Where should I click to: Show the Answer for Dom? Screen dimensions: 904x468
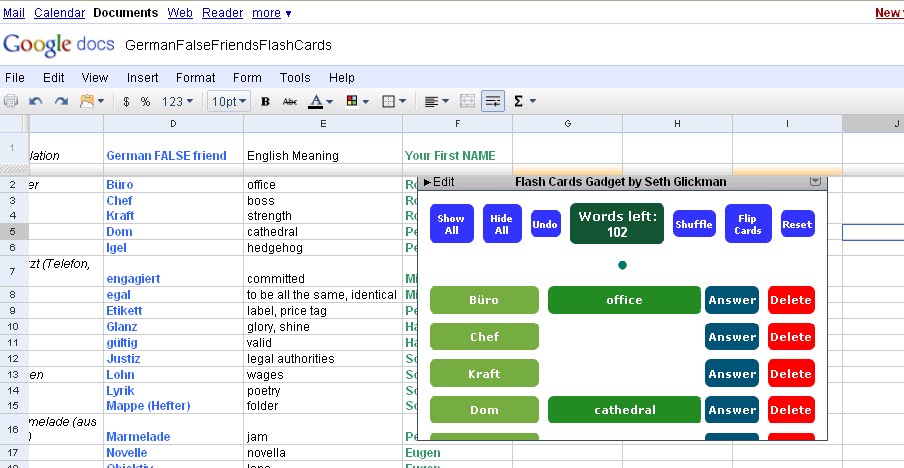pos(732,410)
